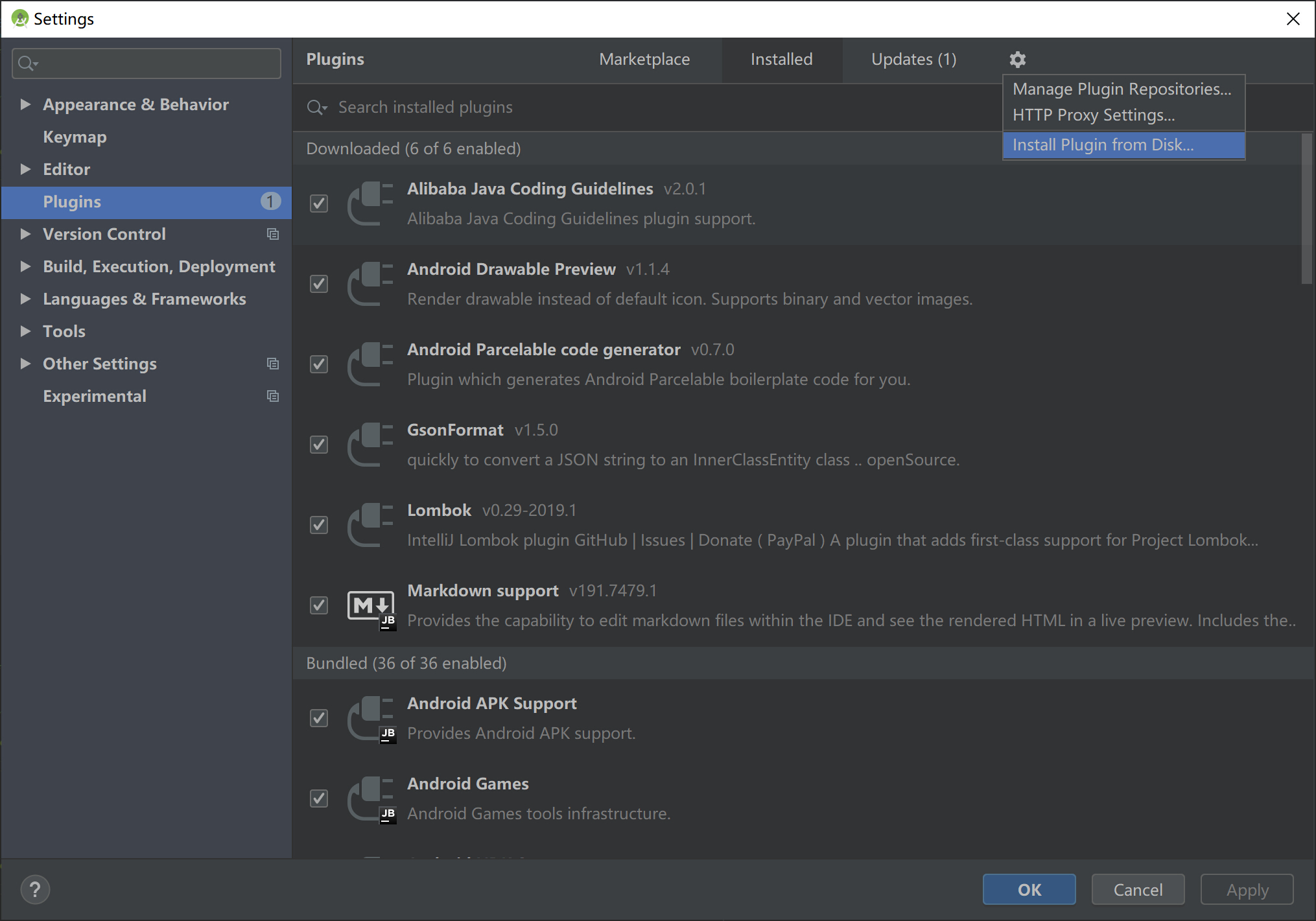Select the GsonFormat plugin title
Viewport: 1316px width, 921px height.
click(455, 430)
